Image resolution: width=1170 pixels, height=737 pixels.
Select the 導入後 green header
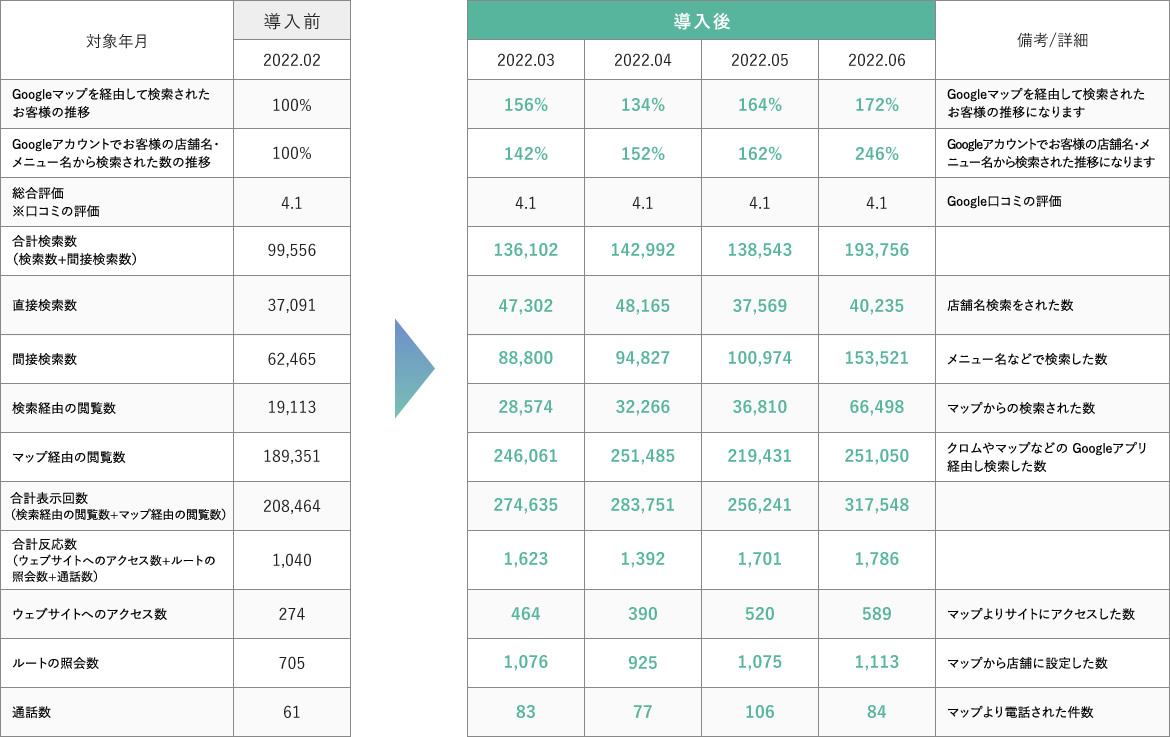(x=701, y=21)
